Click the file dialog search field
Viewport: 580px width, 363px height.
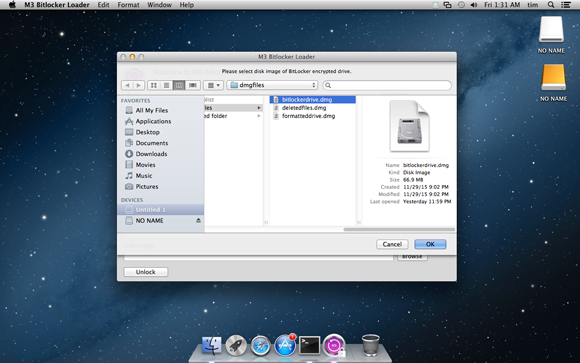(387, 85)
